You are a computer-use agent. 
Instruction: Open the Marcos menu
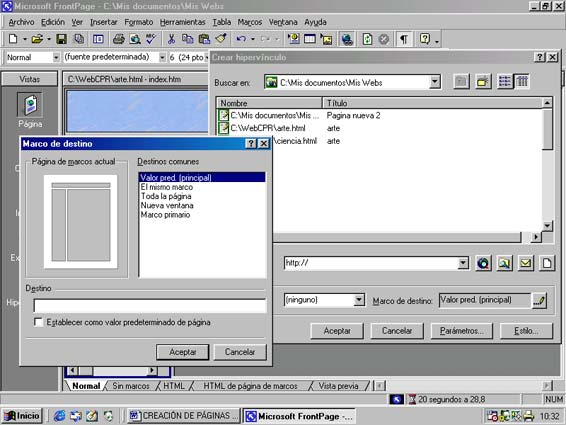coord(249,22)
